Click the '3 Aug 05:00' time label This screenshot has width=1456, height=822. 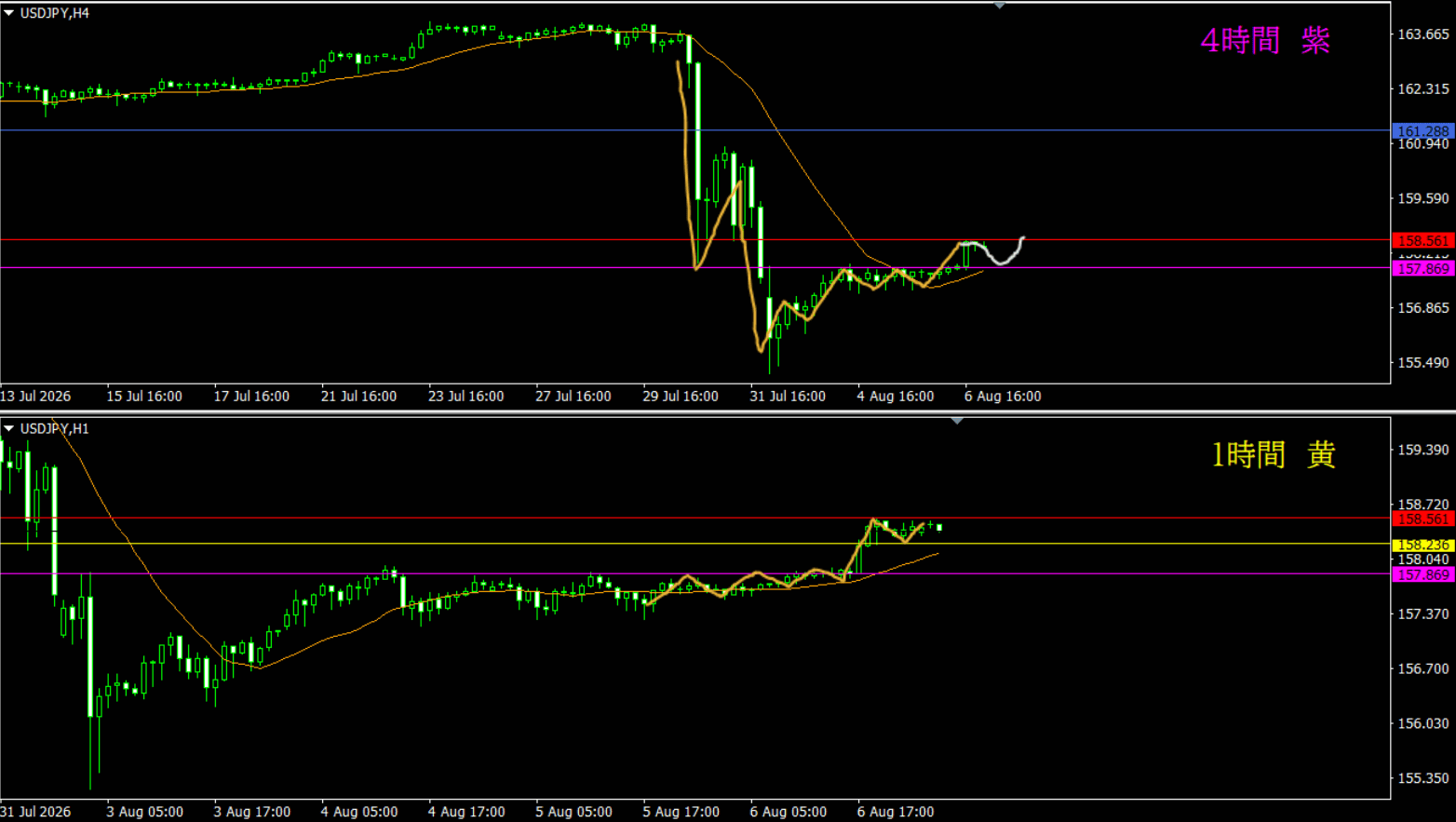144,812
